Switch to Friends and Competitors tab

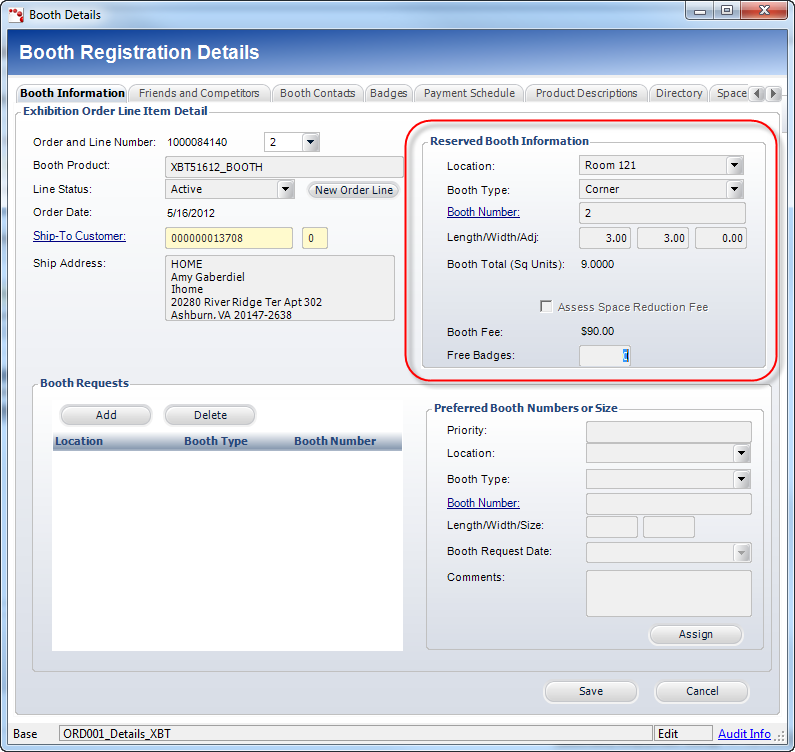tap(199, 93)
